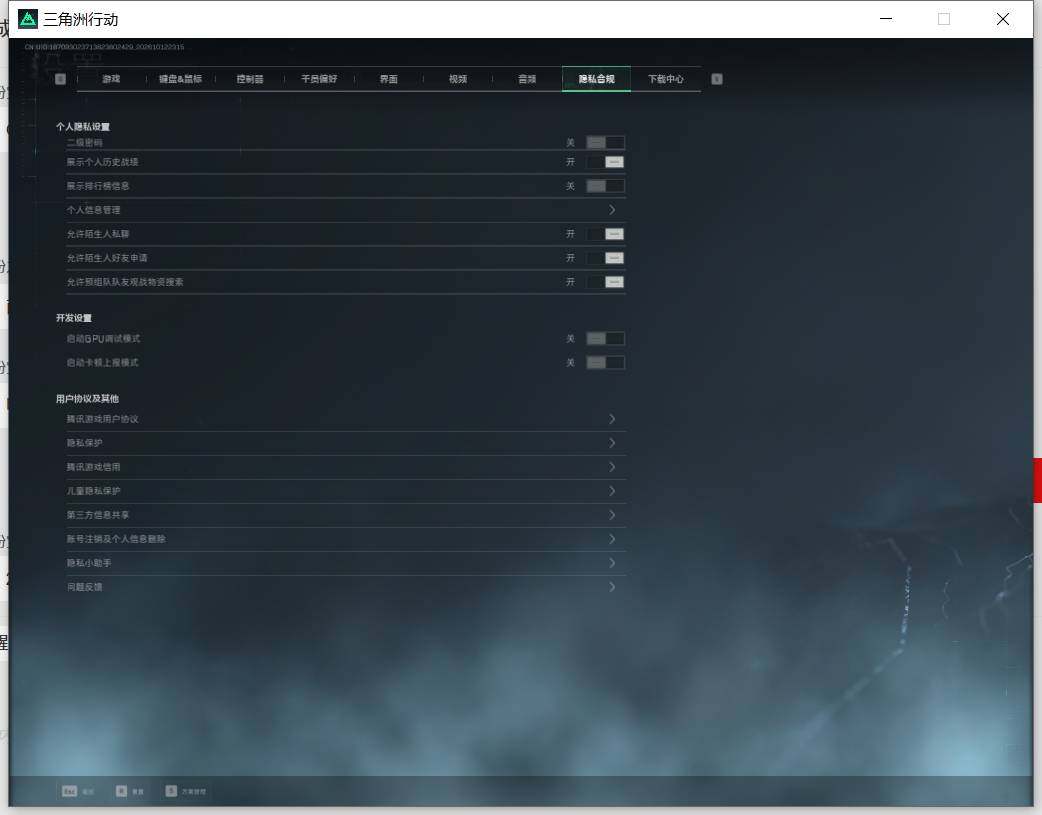The image size is (1042, 815).
Task: Open 个人信息管理 chevron
Action: coord(612,210)
